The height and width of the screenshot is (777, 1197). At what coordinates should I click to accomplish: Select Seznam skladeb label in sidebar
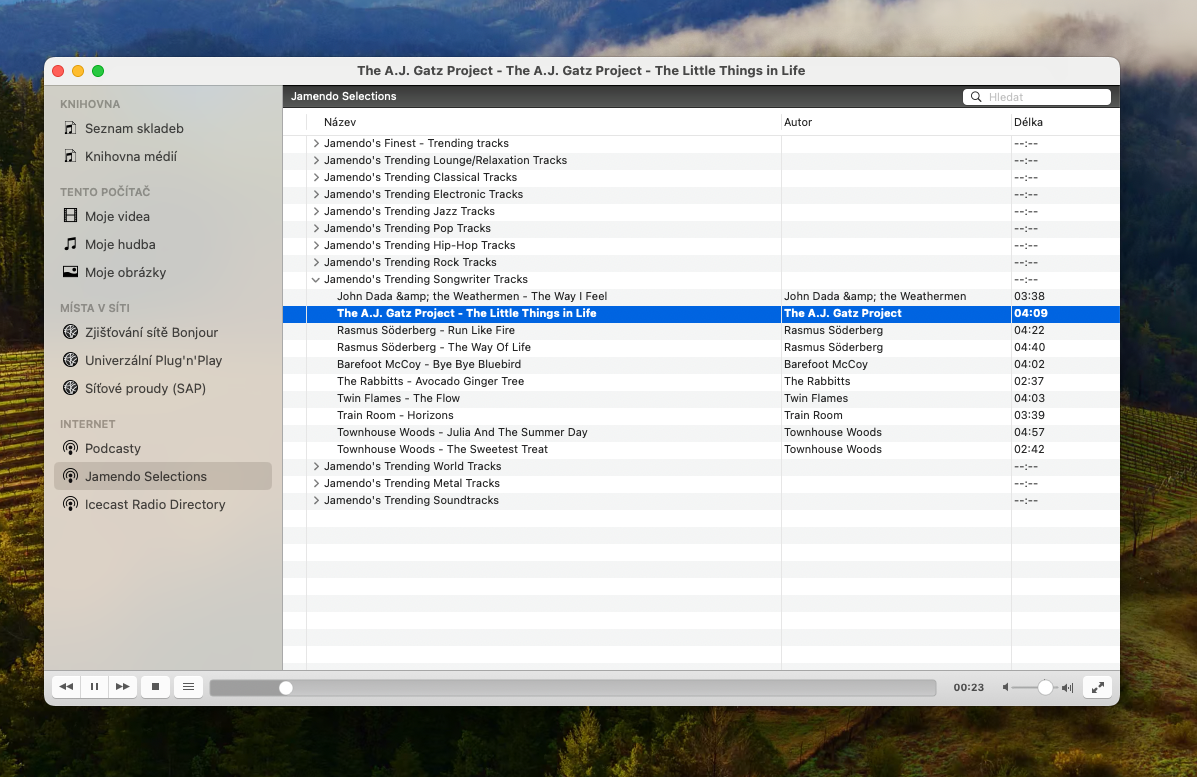point(134,128)
